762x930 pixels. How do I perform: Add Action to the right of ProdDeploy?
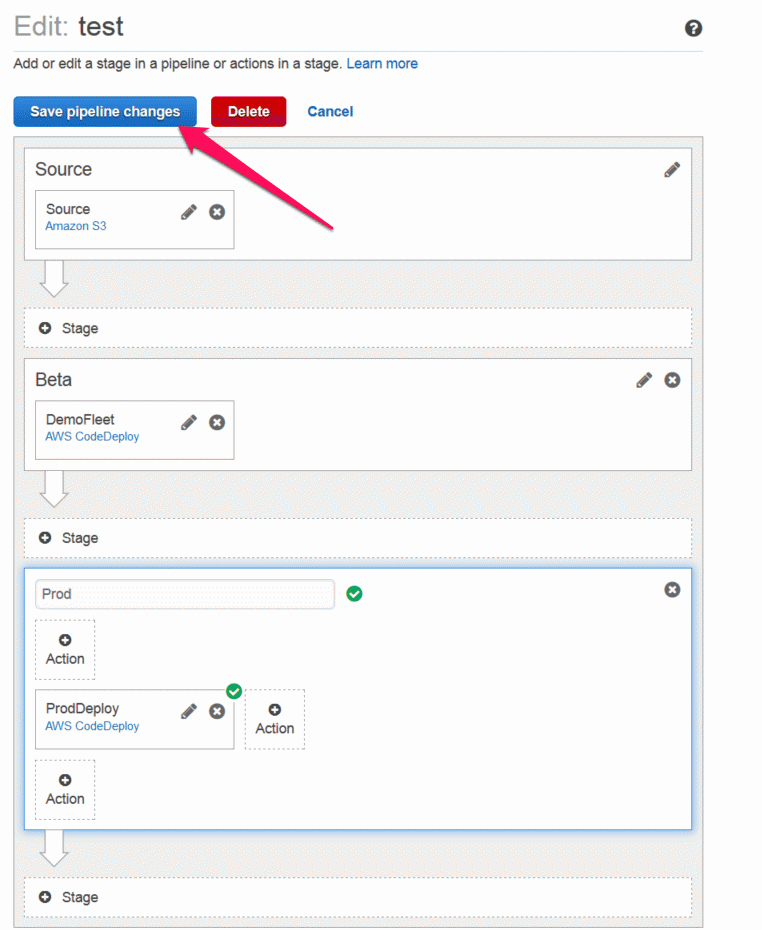[275, 719]
